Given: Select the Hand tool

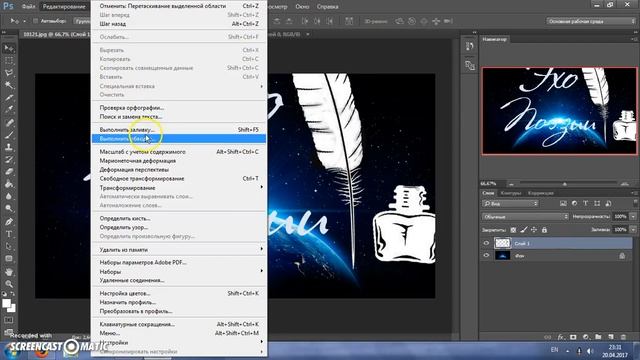Looking at the screenshot, I should coord(9,272).
